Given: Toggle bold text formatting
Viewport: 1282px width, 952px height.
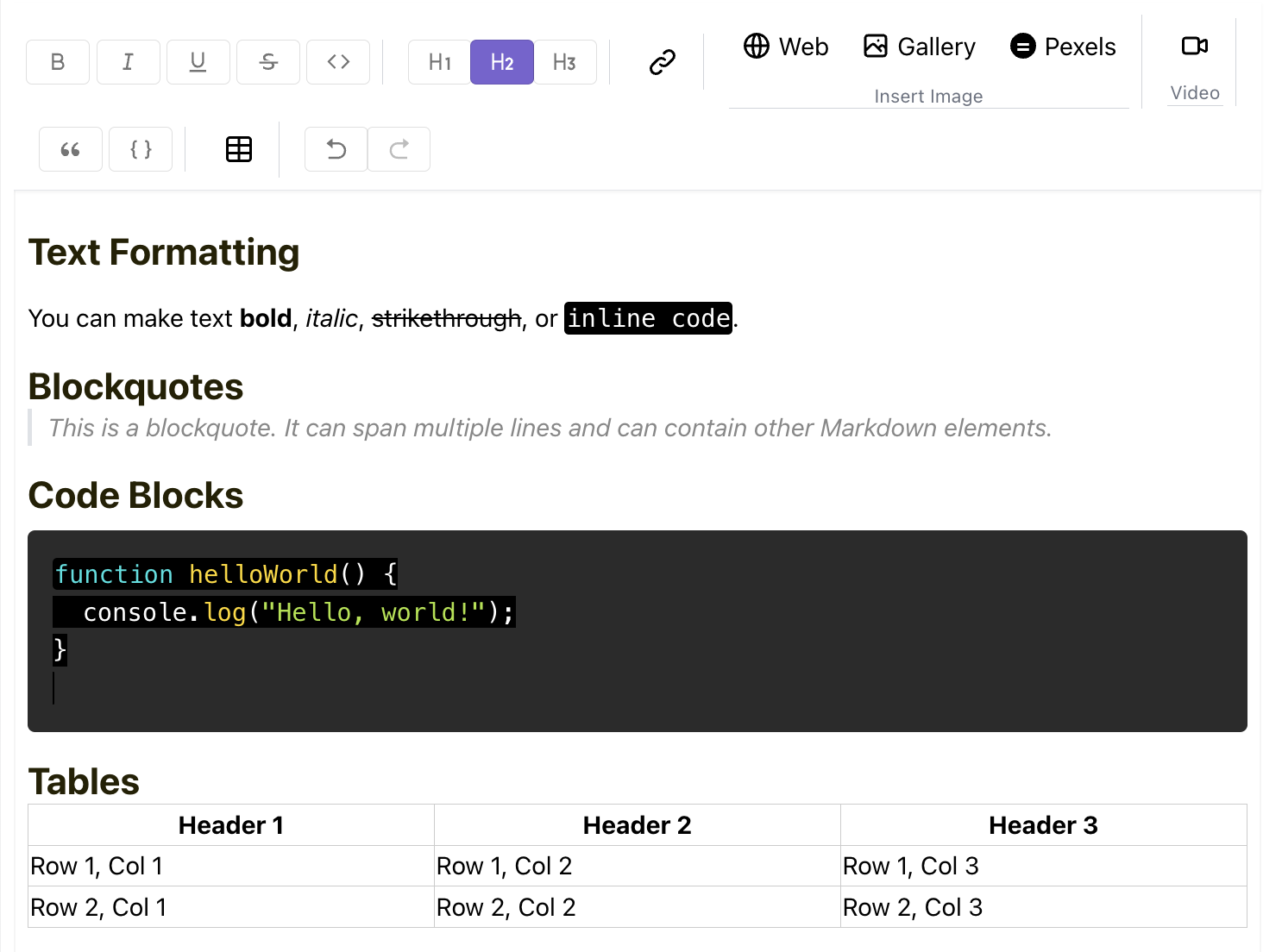Looking at the screenshot, I should point(57,61).
